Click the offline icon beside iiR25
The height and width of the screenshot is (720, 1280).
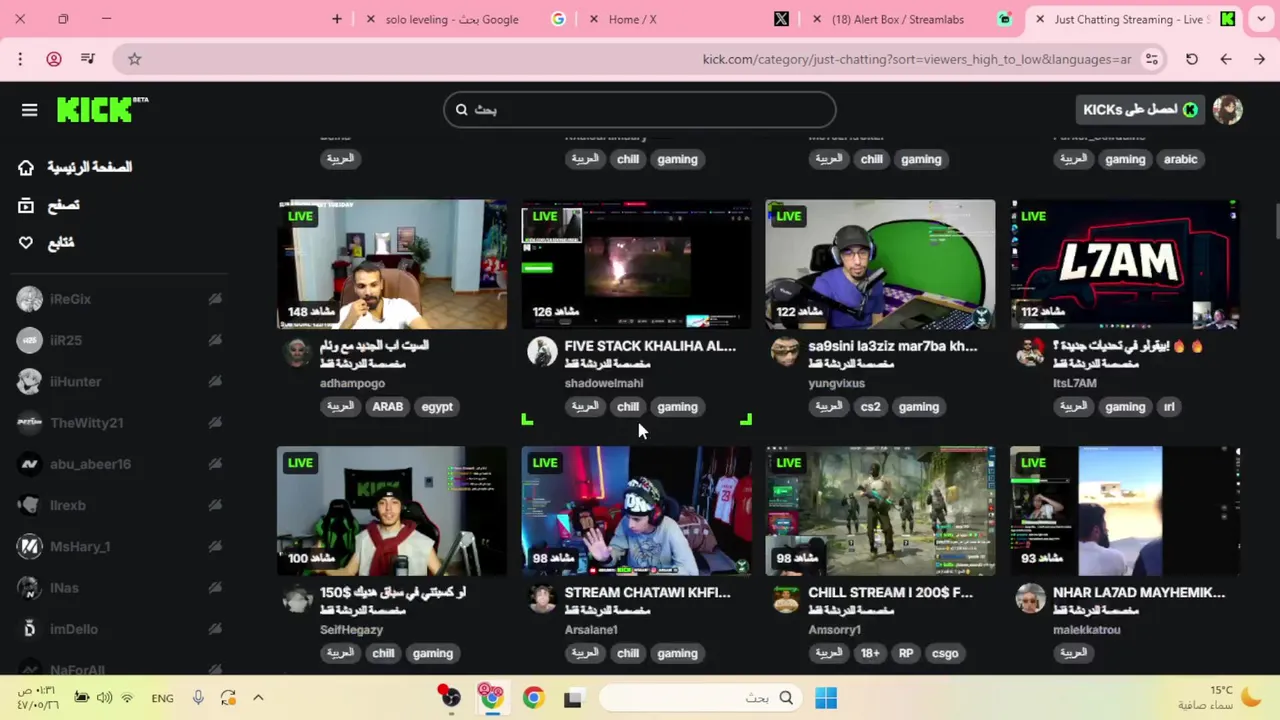point(215,340)
